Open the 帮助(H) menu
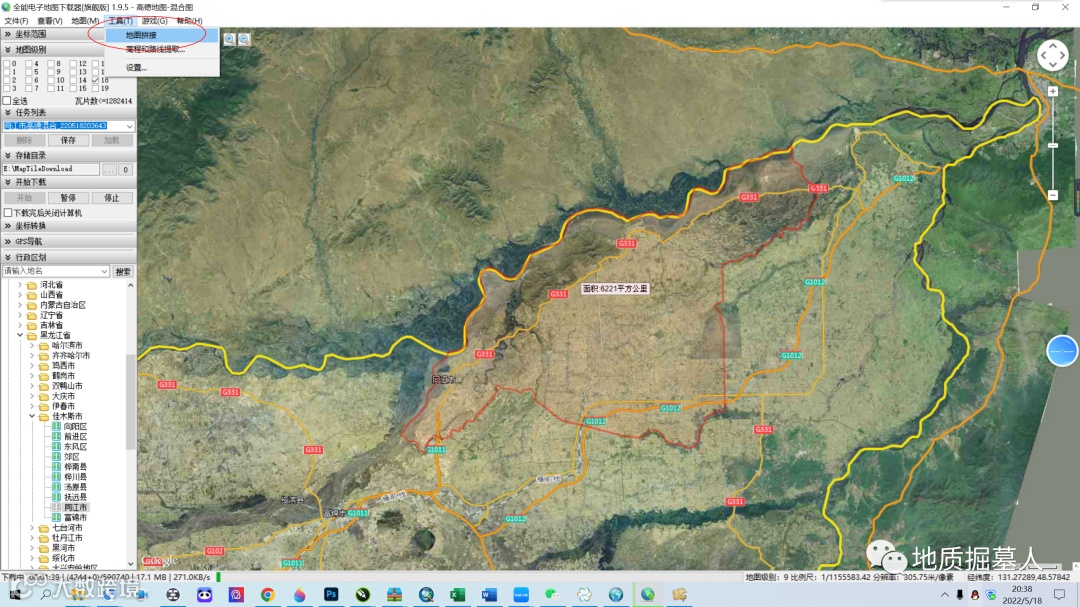The width and height of the screenshot is (1080, 607). click(189, 21)
